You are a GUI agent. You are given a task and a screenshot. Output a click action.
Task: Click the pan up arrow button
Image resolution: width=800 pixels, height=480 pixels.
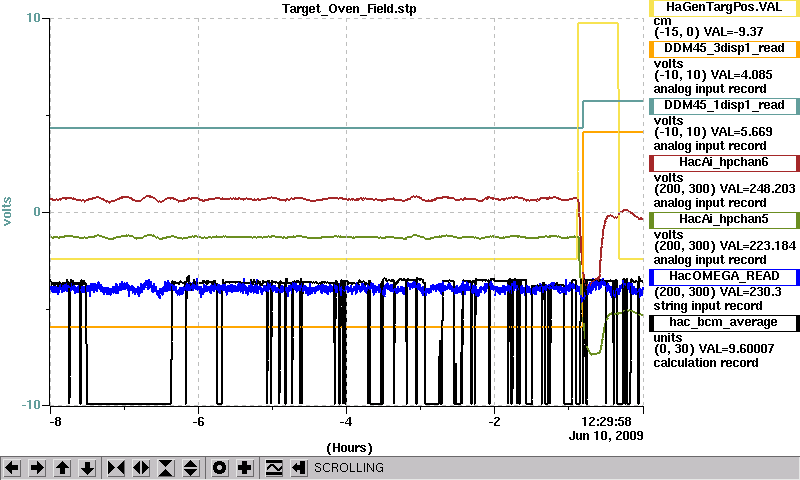(63, 468)
